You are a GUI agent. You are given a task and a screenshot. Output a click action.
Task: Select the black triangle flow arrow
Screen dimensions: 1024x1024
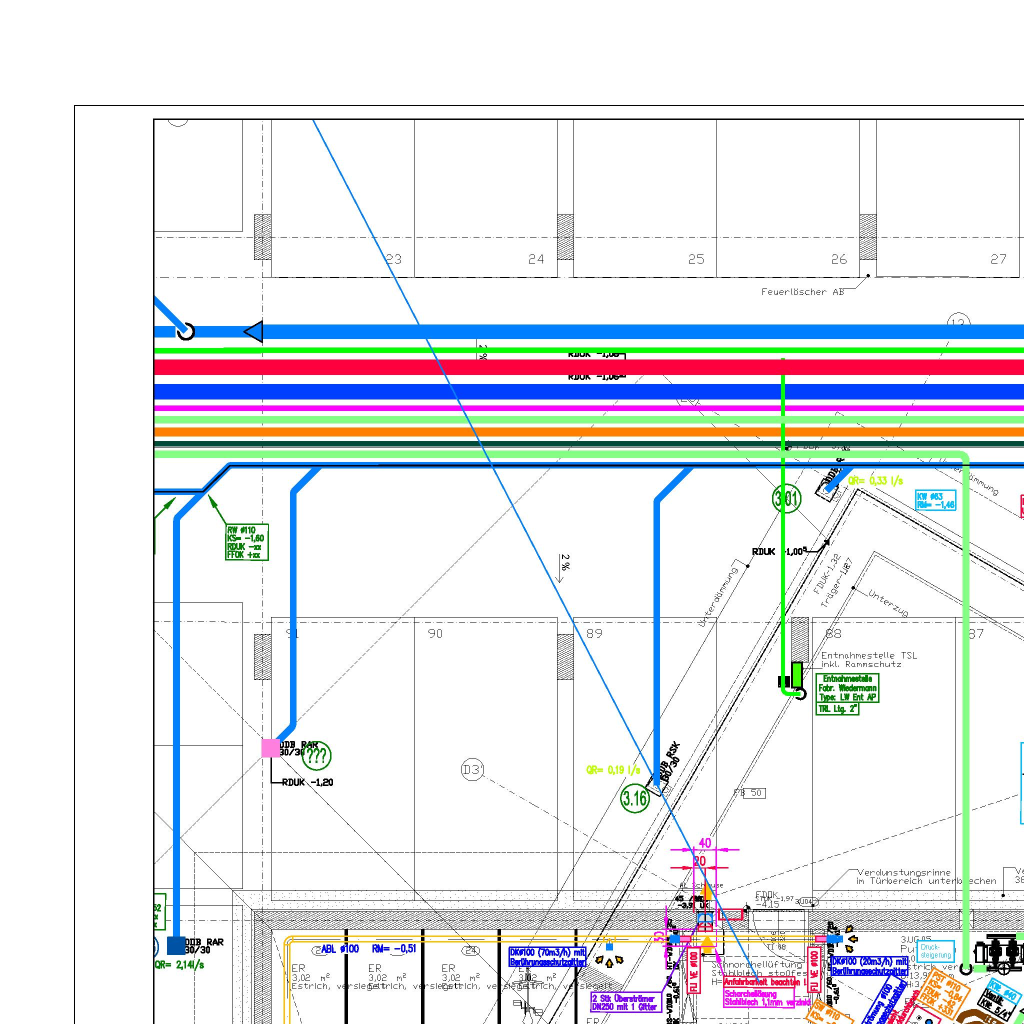(x=254, y=332)
